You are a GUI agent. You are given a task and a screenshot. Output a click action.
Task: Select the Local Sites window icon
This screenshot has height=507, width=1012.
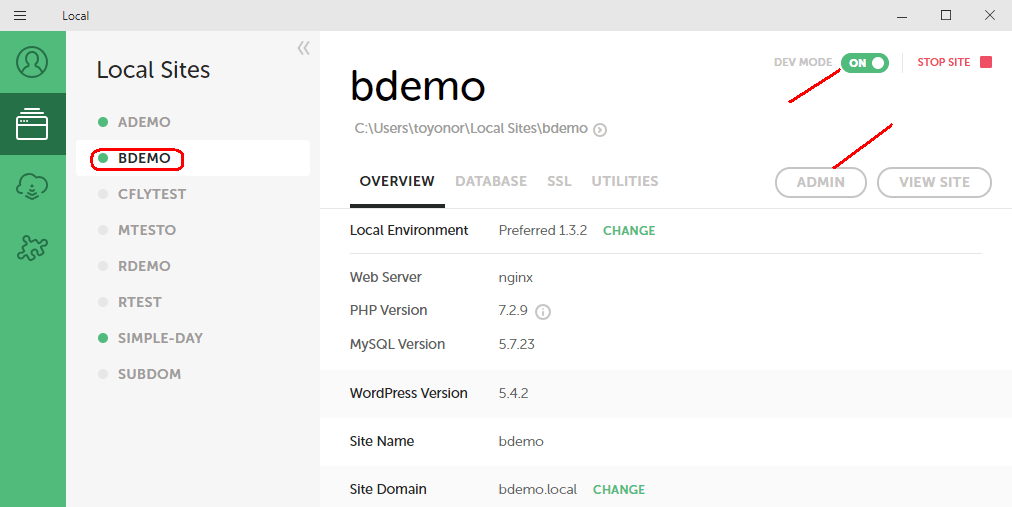[x=32, y=125]
